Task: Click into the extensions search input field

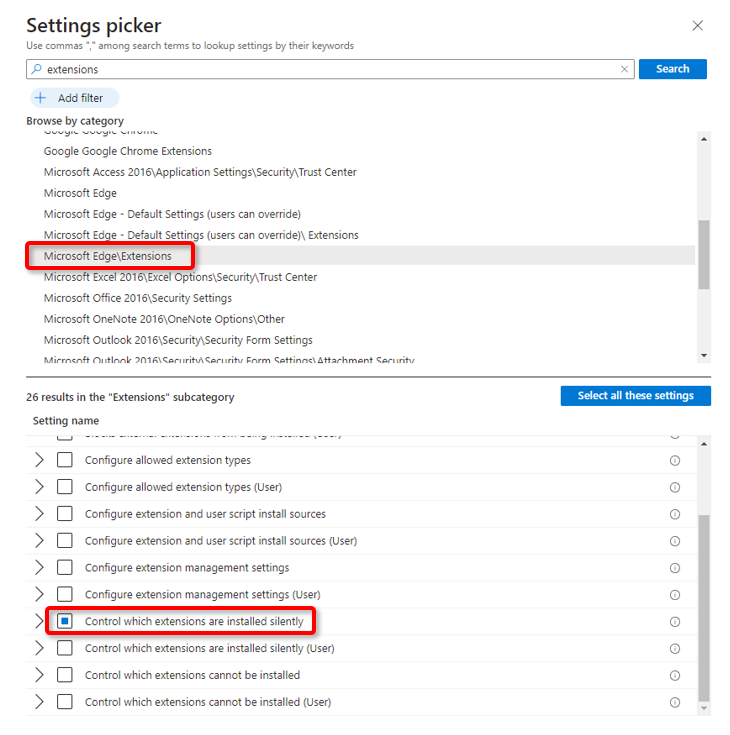Action: [x=330, y=70]
